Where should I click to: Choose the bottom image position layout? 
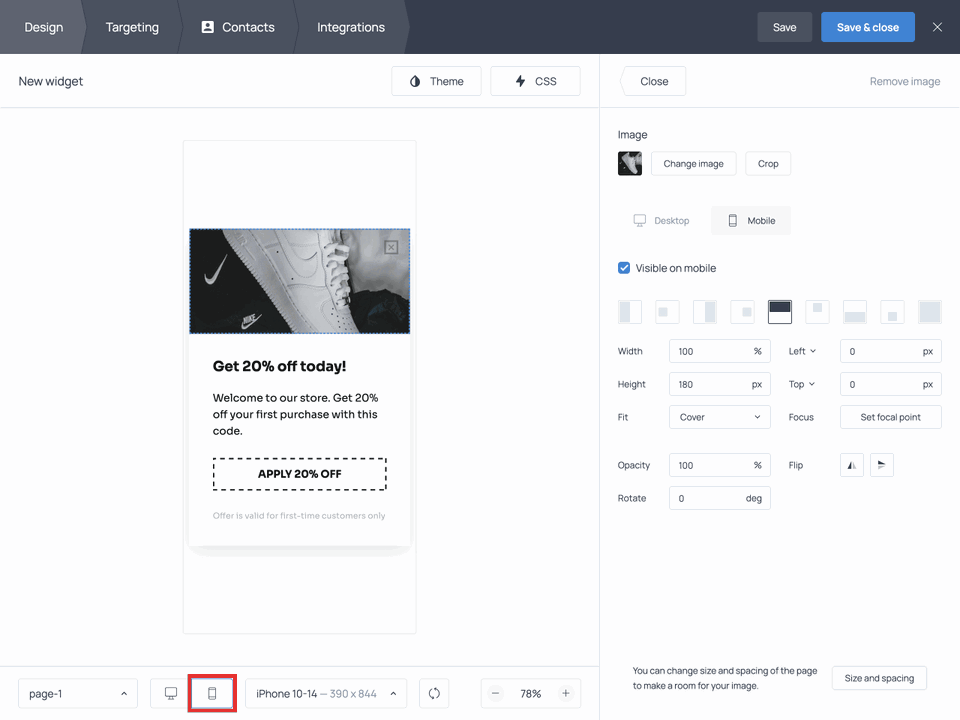[x=855, y=311]
